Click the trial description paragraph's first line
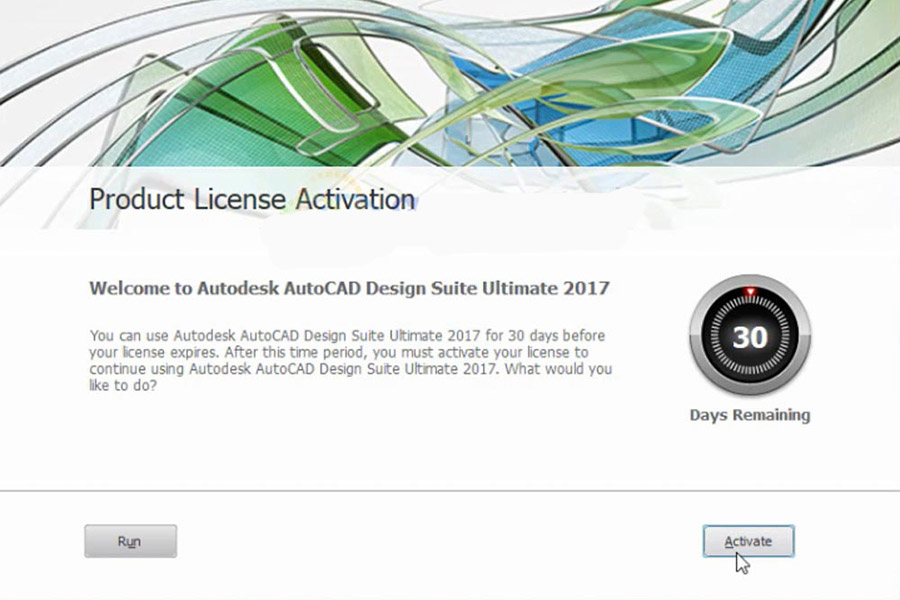 (x=347, y=335)
